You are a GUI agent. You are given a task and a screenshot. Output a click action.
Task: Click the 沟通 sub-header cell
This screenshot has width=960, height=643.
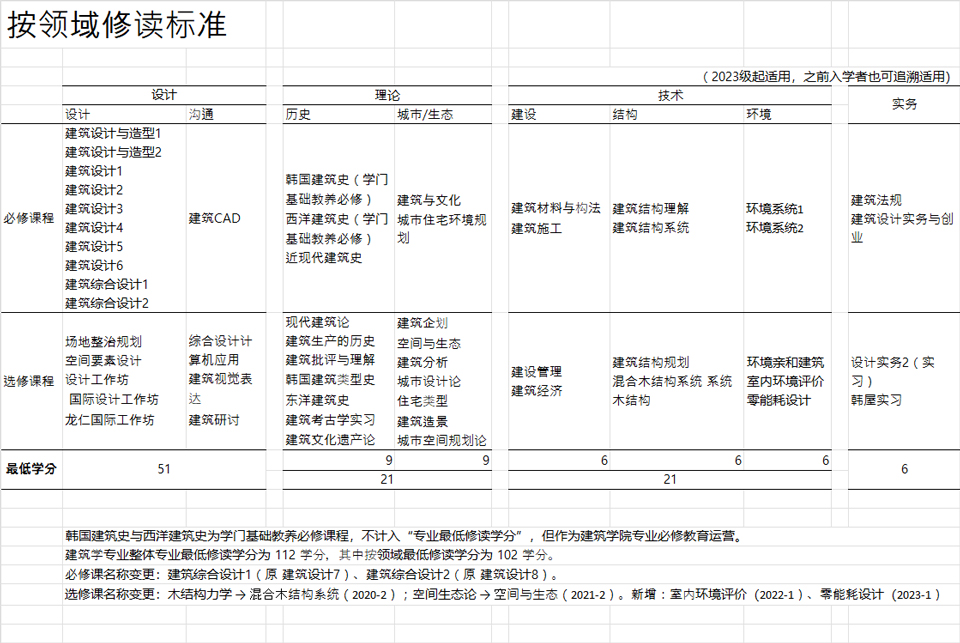[x=199, y=115]
